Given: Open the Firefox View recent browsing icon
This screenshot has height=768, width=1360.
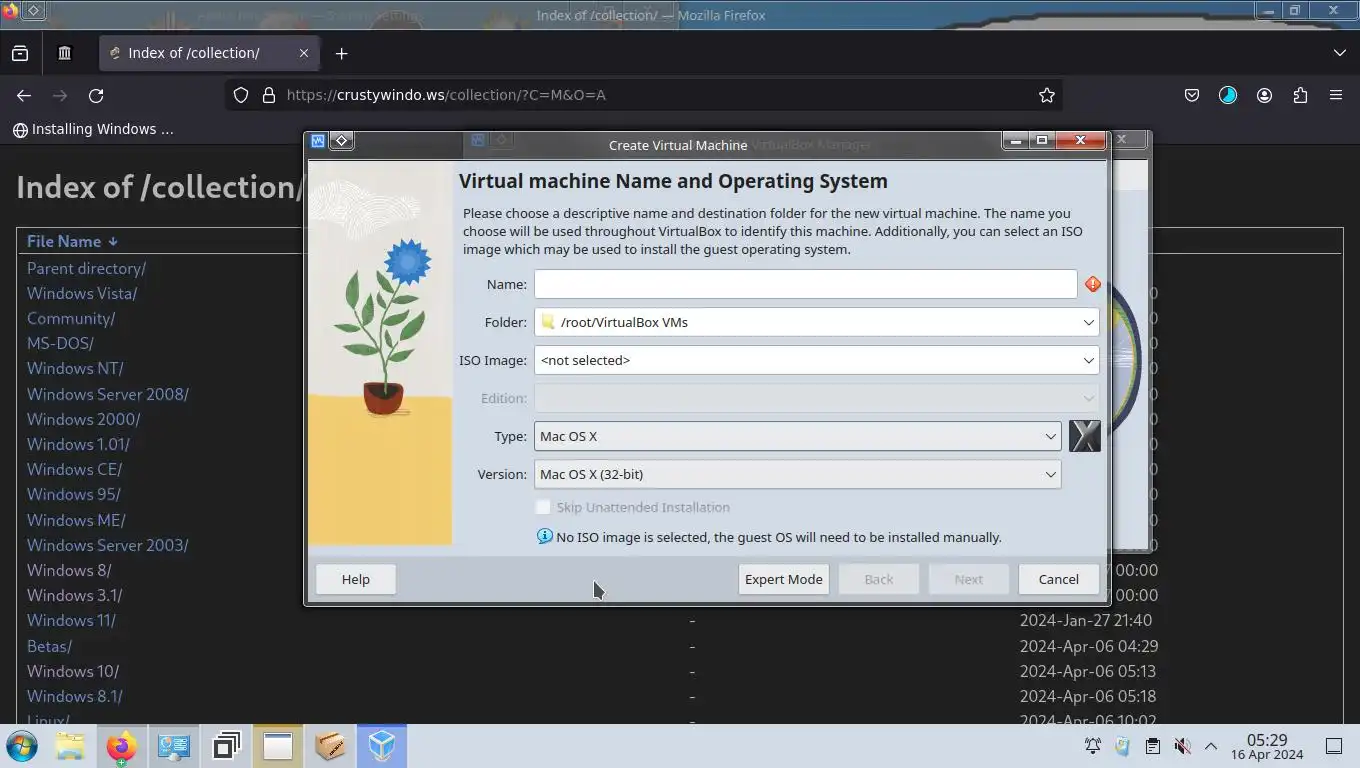Looking at the screenshot, I should [20, 53].
